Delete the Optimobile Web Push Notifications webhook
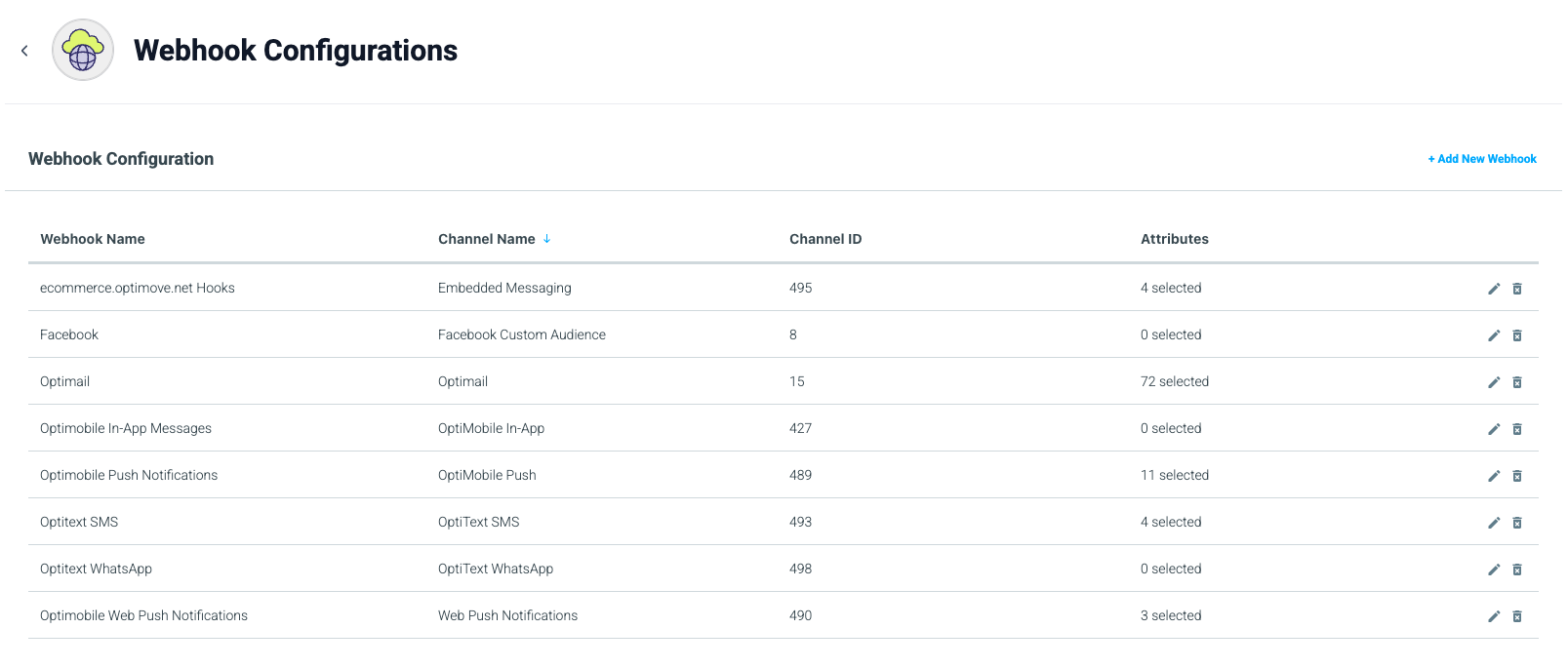Image resolution: width=1568 pixels, height=668 pixels. (x=1517, y=616)
